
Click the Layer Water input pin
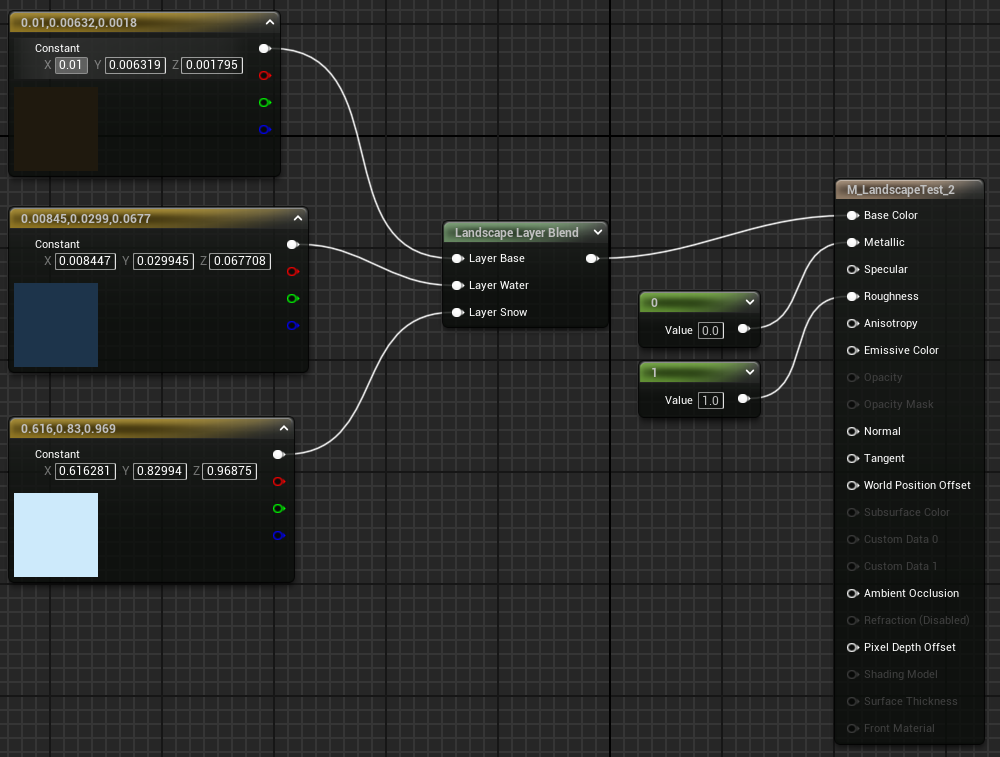[457, 285]
